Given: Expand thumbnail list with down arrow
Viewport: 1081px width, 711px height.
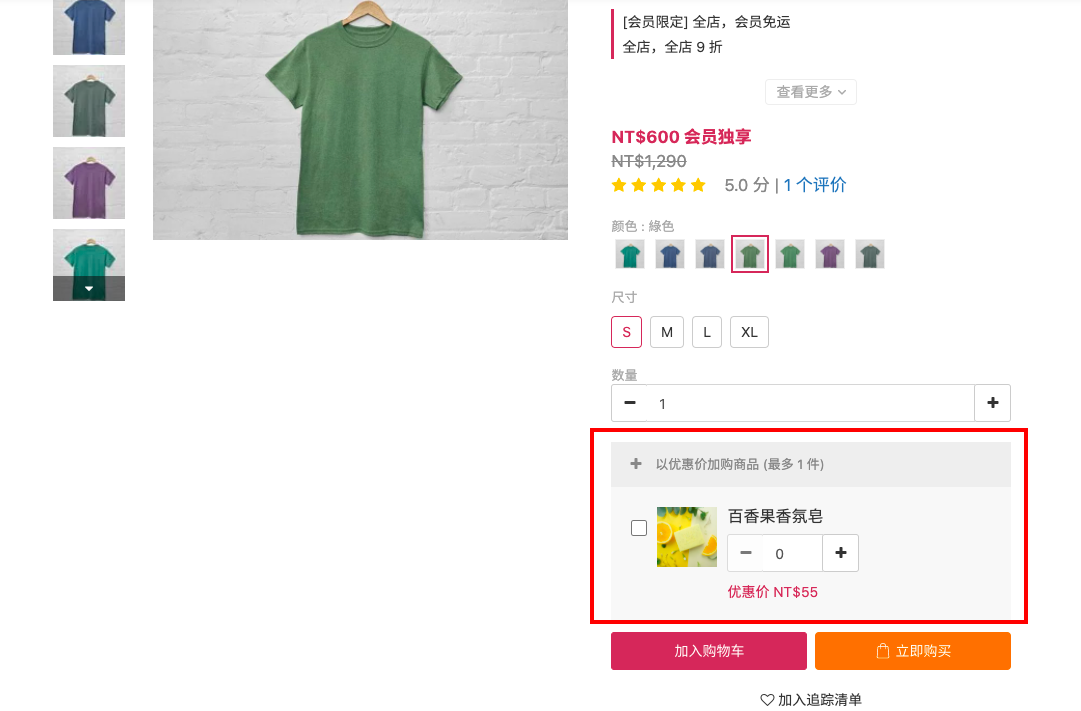Looking at the screenshot, I should [x=89, y=288].
